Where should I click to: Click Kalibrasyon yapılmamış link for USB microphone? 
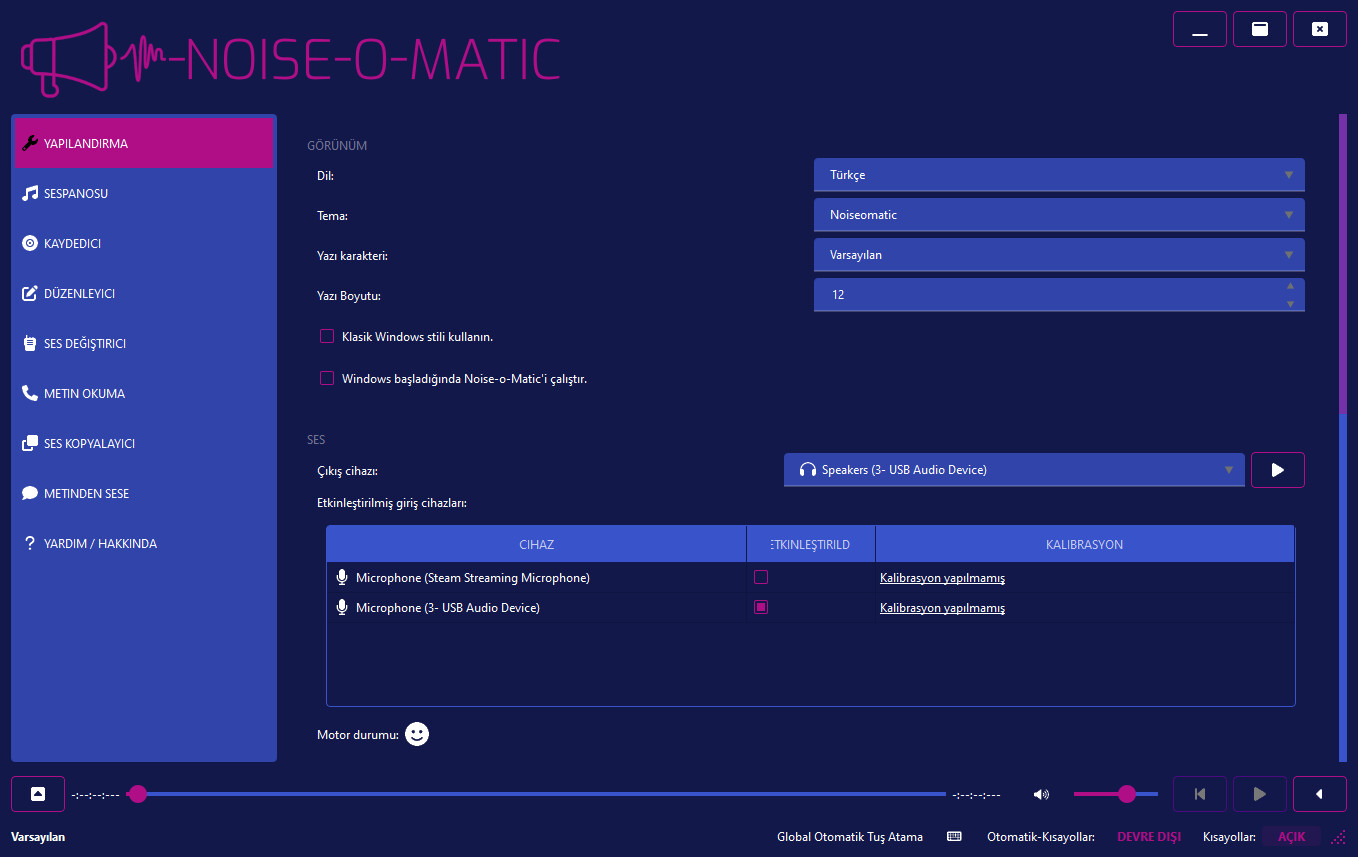point(942,608)
